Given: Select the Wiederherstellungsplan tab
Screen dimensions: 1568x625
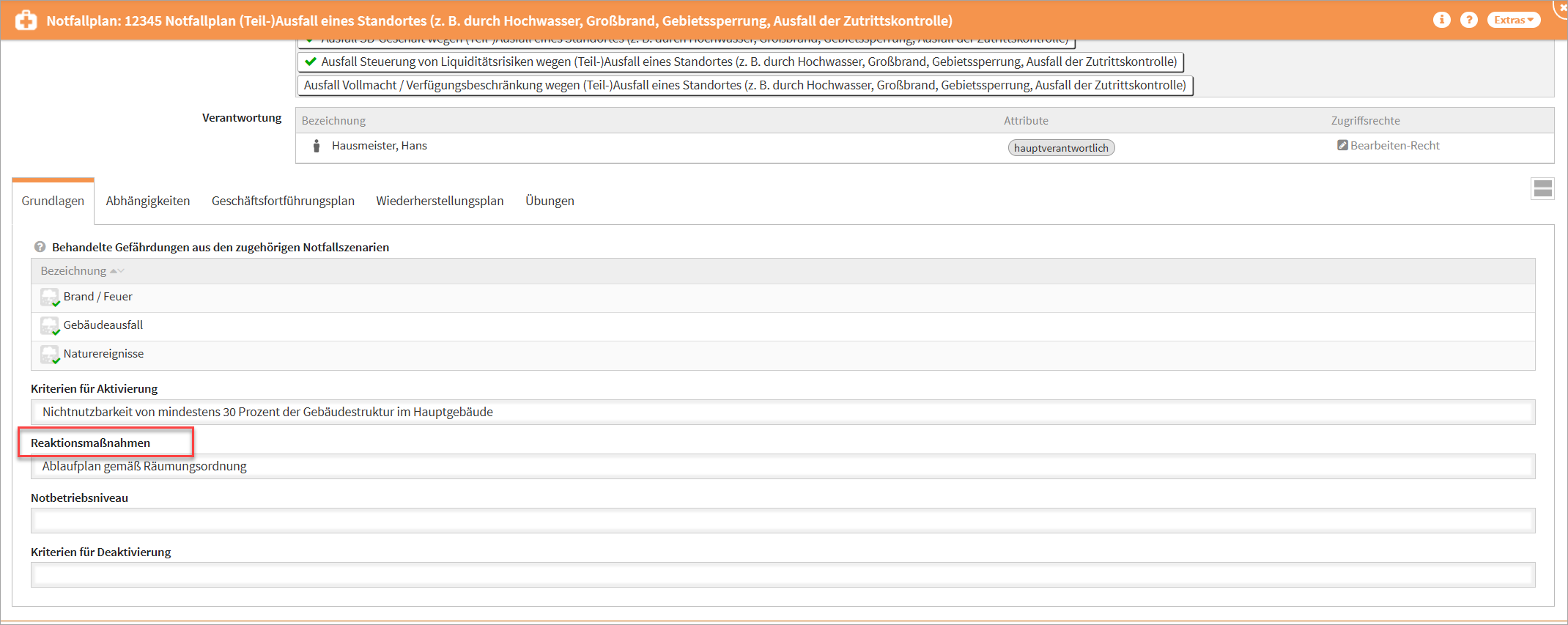Looking at the screenshot, I should (x=440, y=201).
